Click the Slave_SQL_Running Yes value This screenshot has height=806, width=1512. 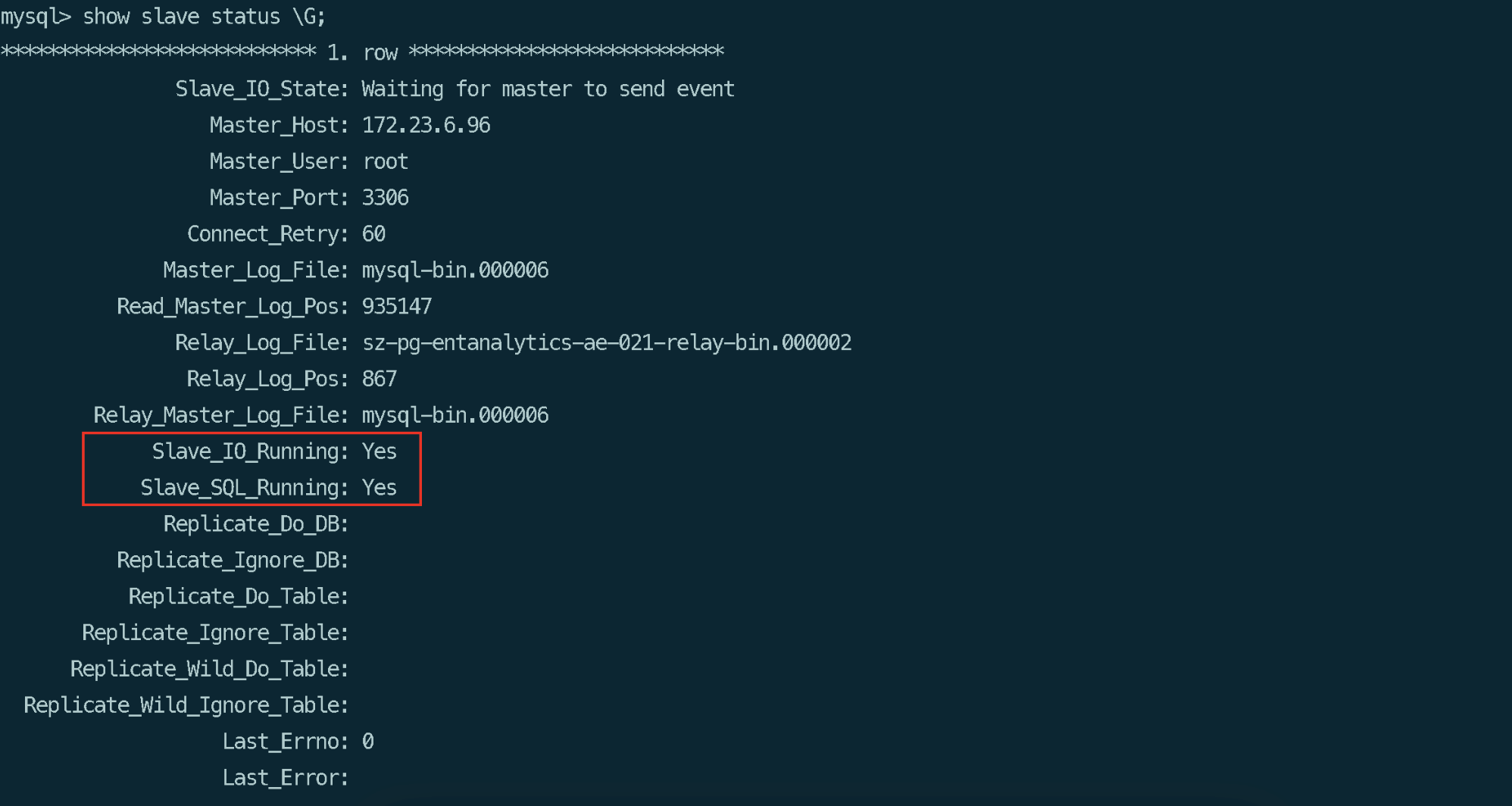pos(380,488)
